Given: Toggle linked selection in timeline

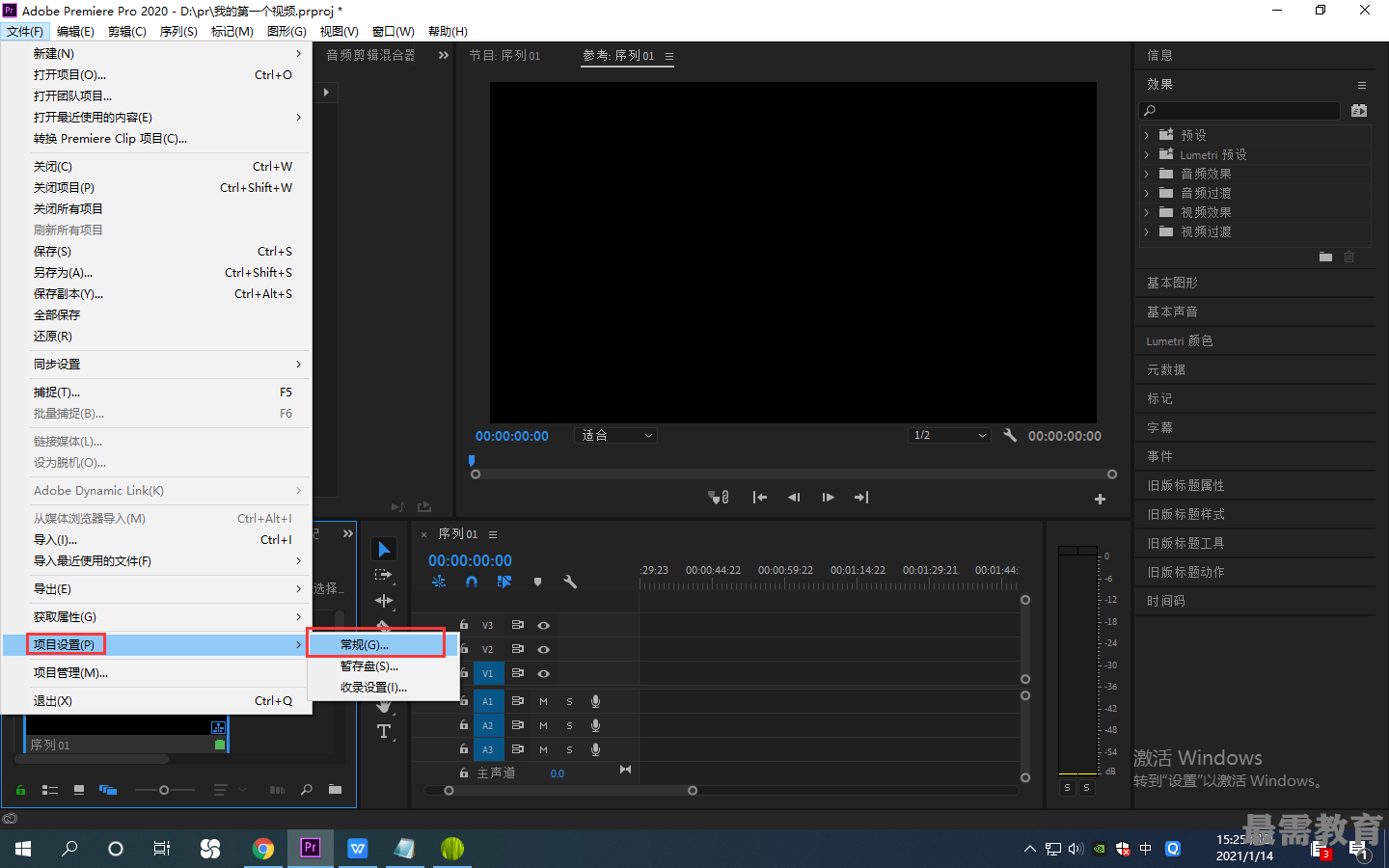Looking at the screenshot, I should (504, 582).
